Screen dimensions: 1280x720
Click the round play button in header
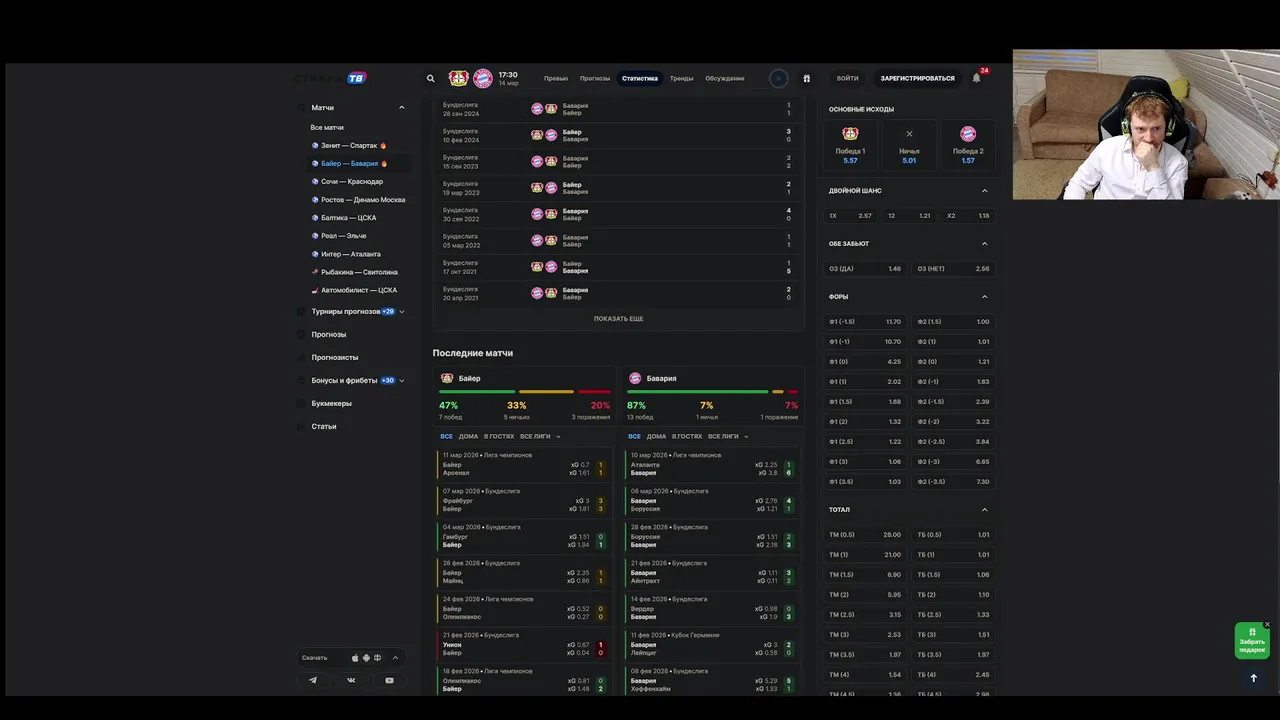point(778,78)
